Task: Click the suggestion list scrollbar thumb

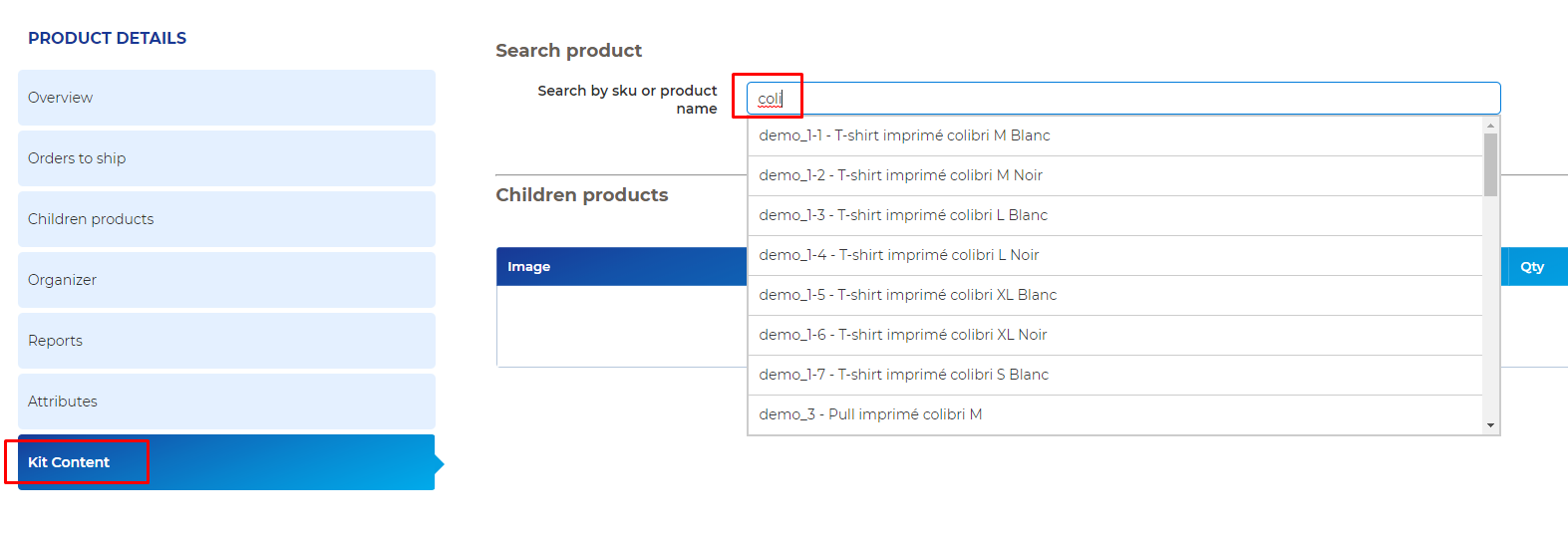Action: click(x=1490, y=164)
